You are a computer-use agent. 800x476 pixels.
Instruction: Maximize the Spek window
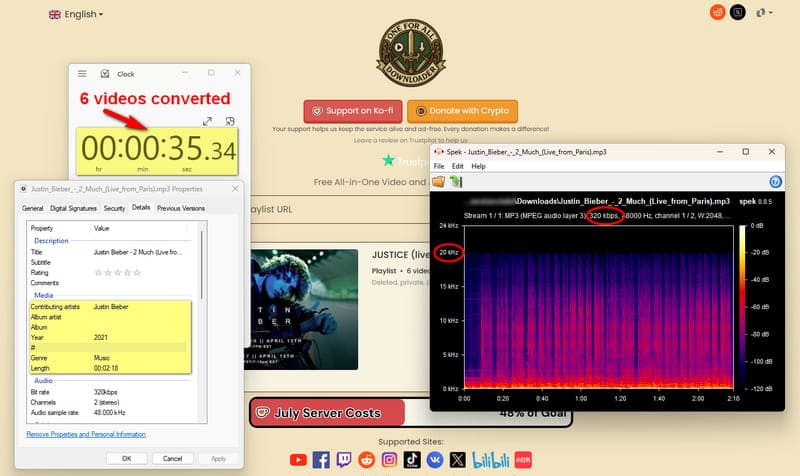pyautogui.click(x=745, y=152)
